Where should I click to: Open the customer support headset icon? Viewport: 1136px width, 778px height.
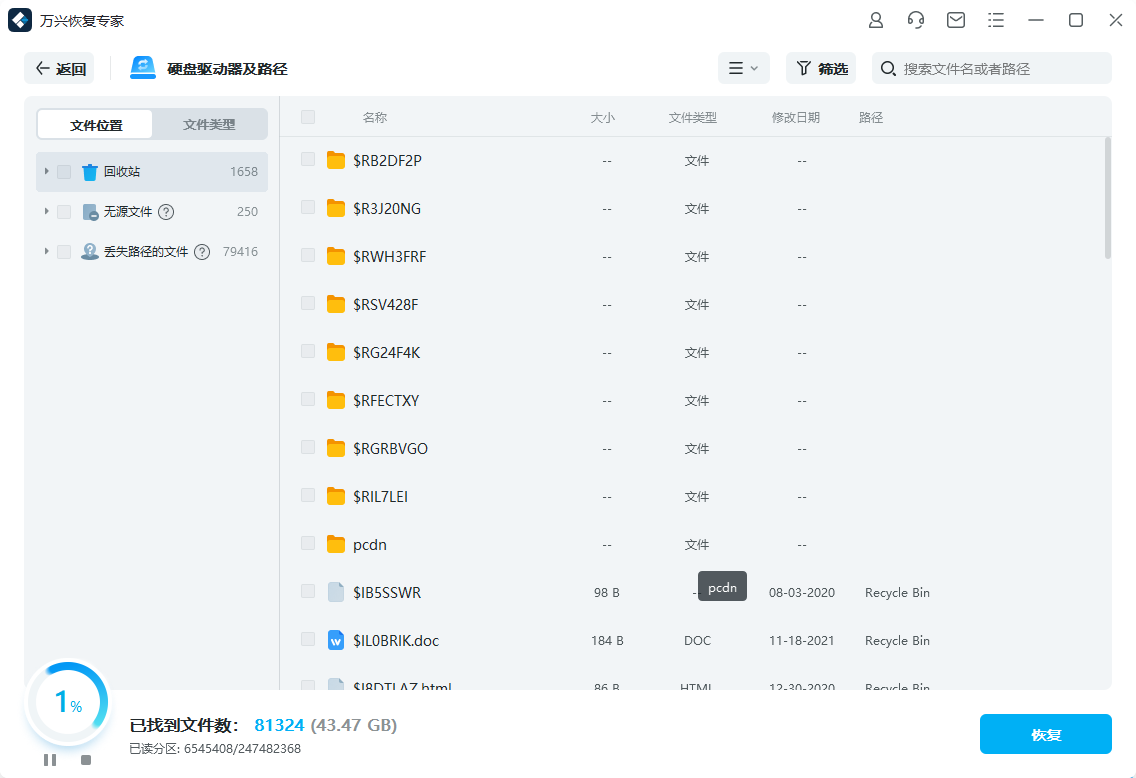(915, 19)
